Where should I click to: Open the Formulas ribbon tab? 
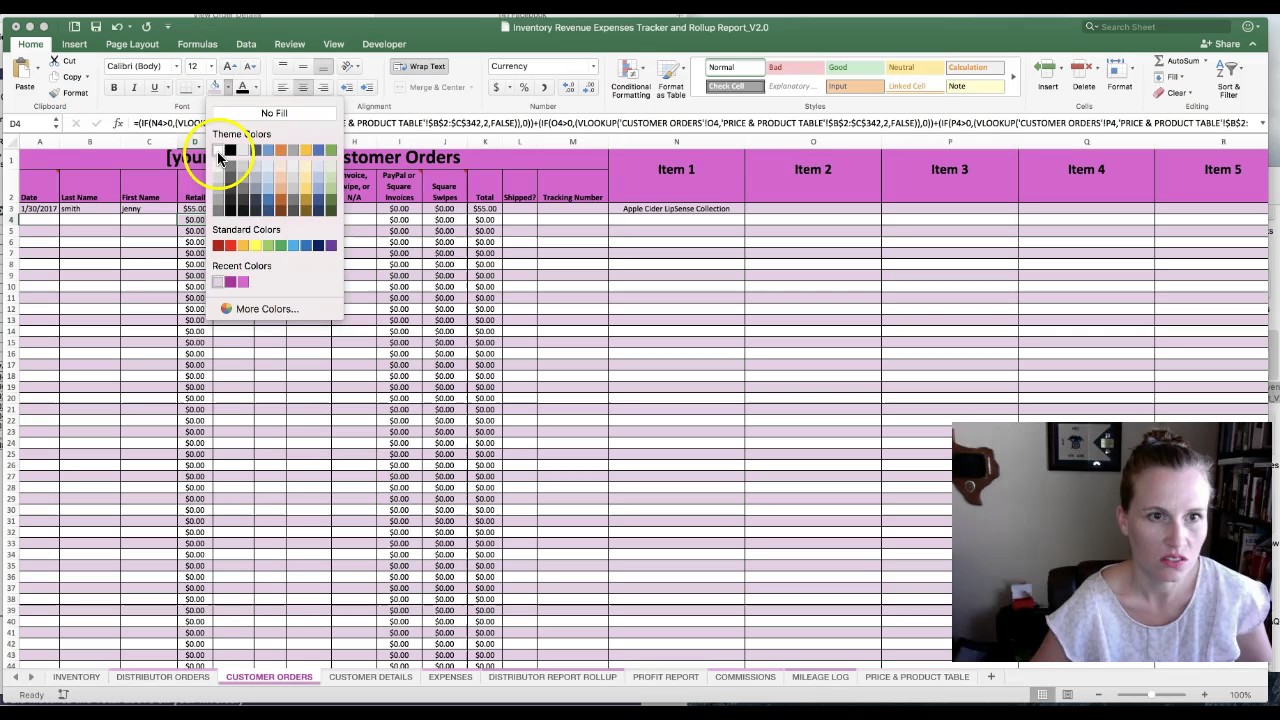click(197, 44)
